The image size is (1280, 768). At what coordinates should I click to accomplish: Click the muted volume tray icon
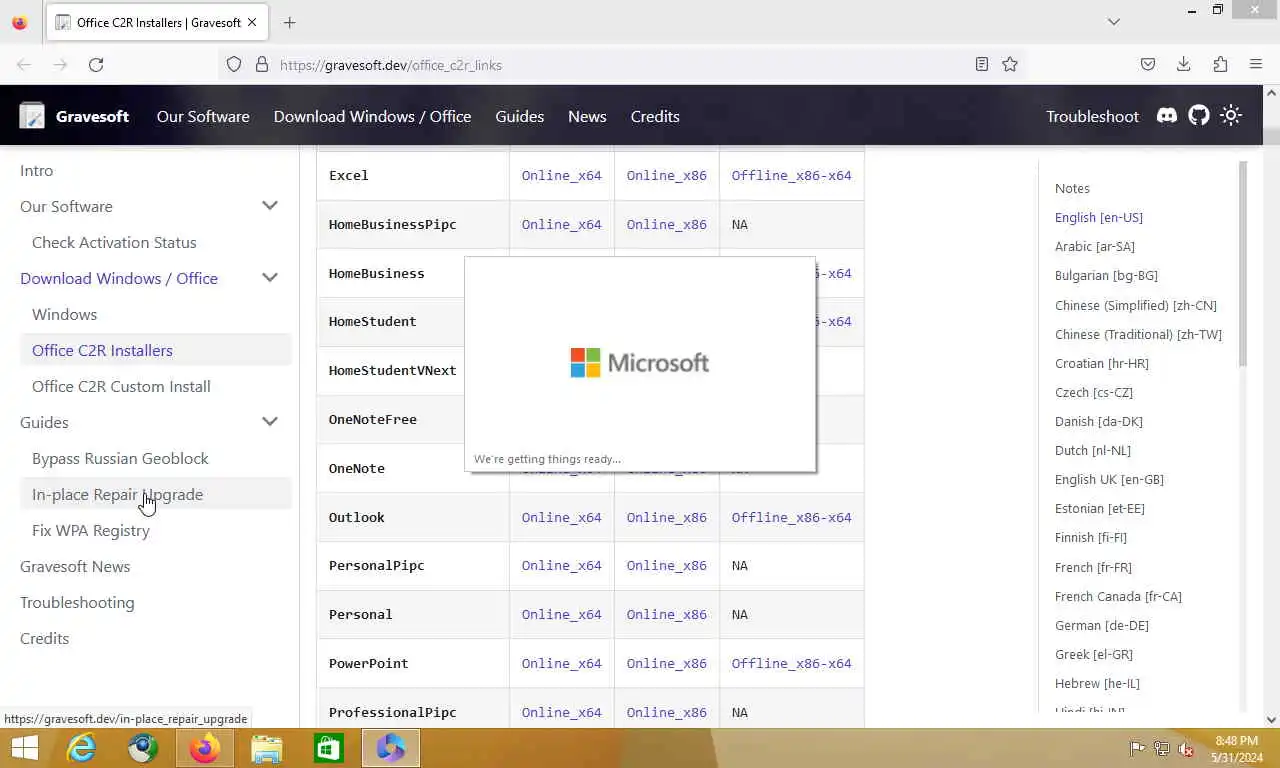click(1187, 748)
